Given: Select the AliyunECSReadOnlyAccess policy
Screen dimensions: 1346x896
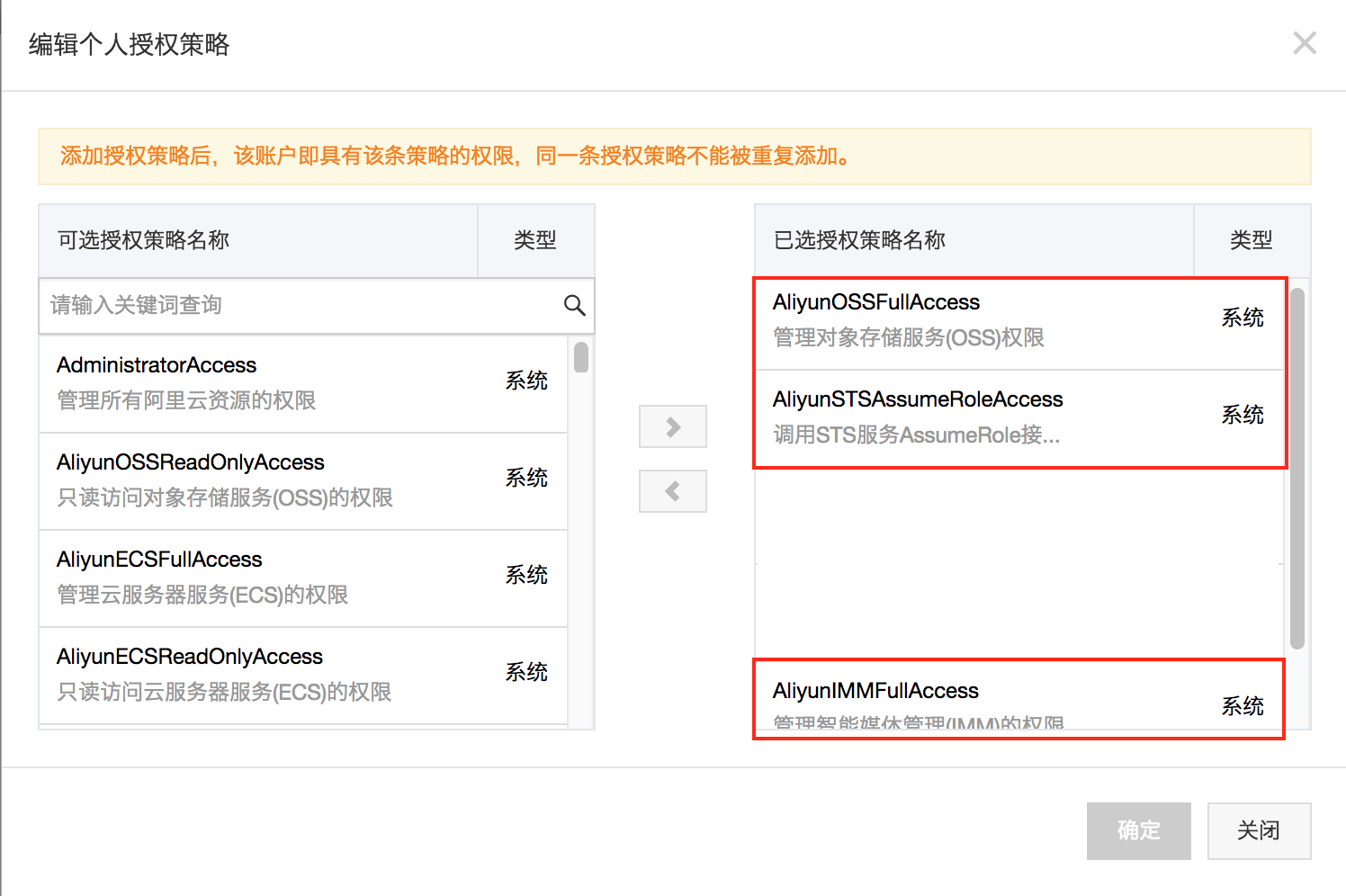Looking at the screenshot, I should (303, 675).
